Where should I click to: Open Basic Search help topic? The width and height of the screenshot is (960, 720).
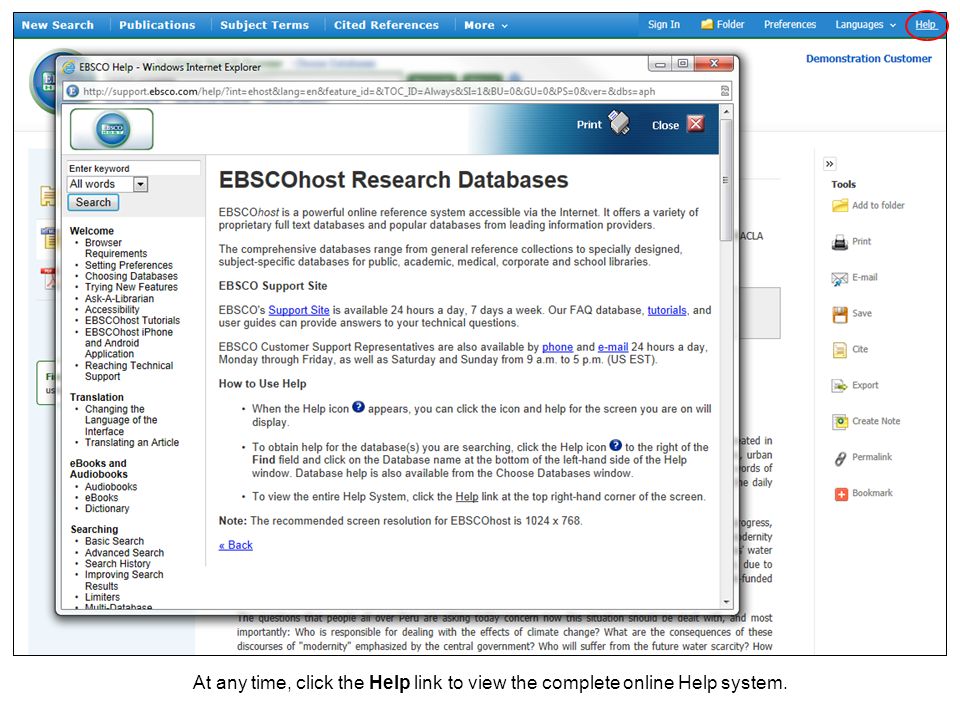114,541
